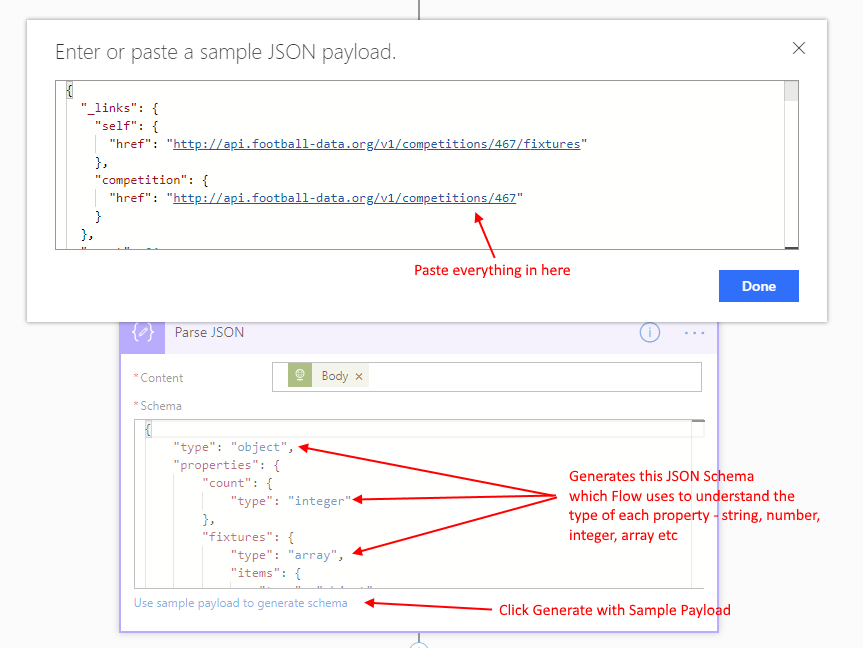
Task: Click the blue Done button
Action: tap(758, 286)
